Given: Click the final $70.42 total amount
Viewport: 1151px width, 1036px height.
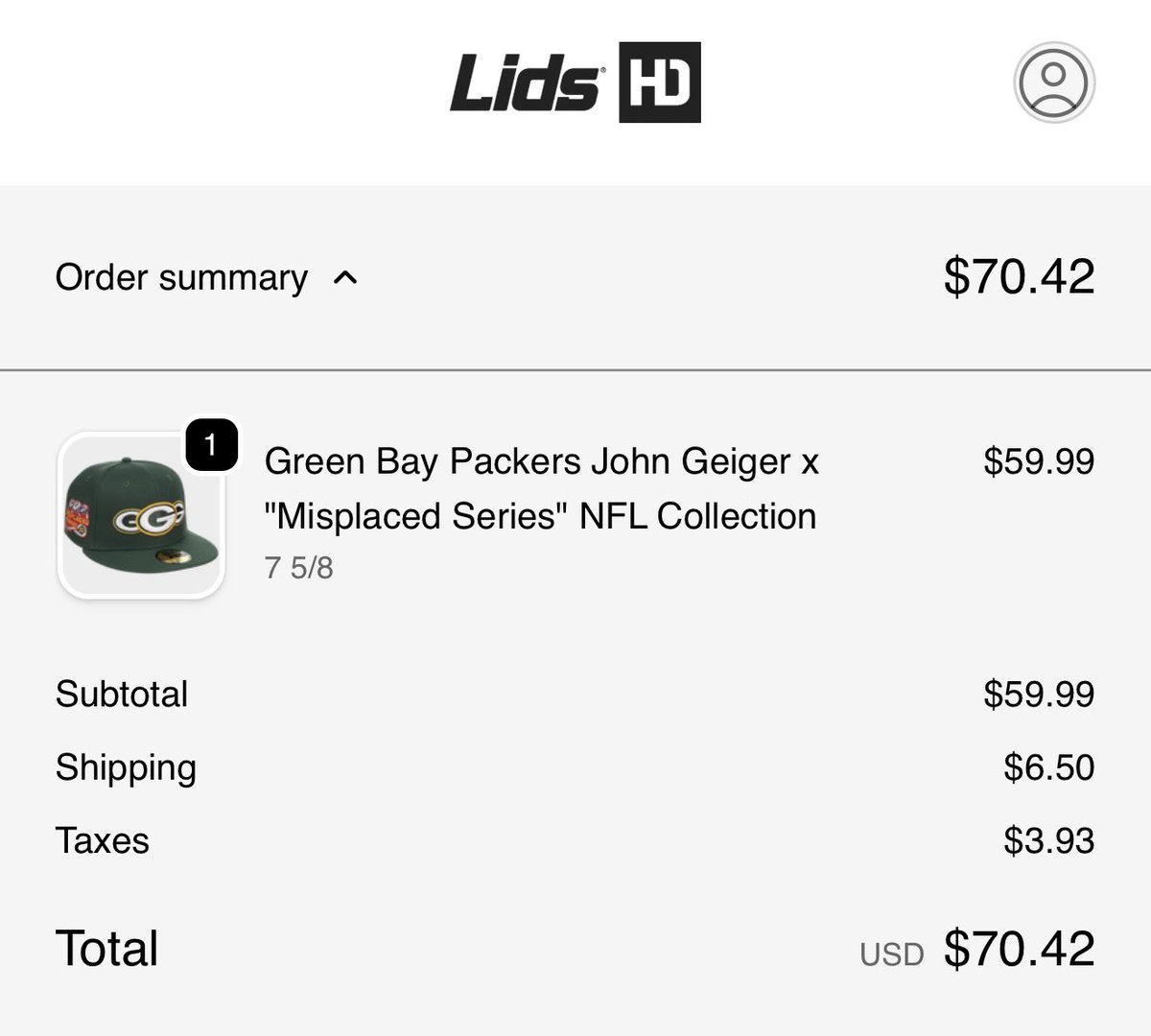Looking at the screenshot, I should pos(1019,948).
